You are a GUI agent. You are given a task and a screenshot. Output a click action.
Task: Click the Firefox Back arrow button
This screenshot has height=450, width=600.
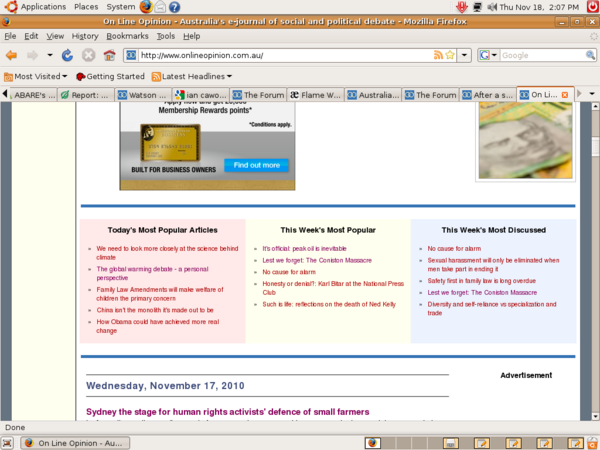click(x=11, y=55)
